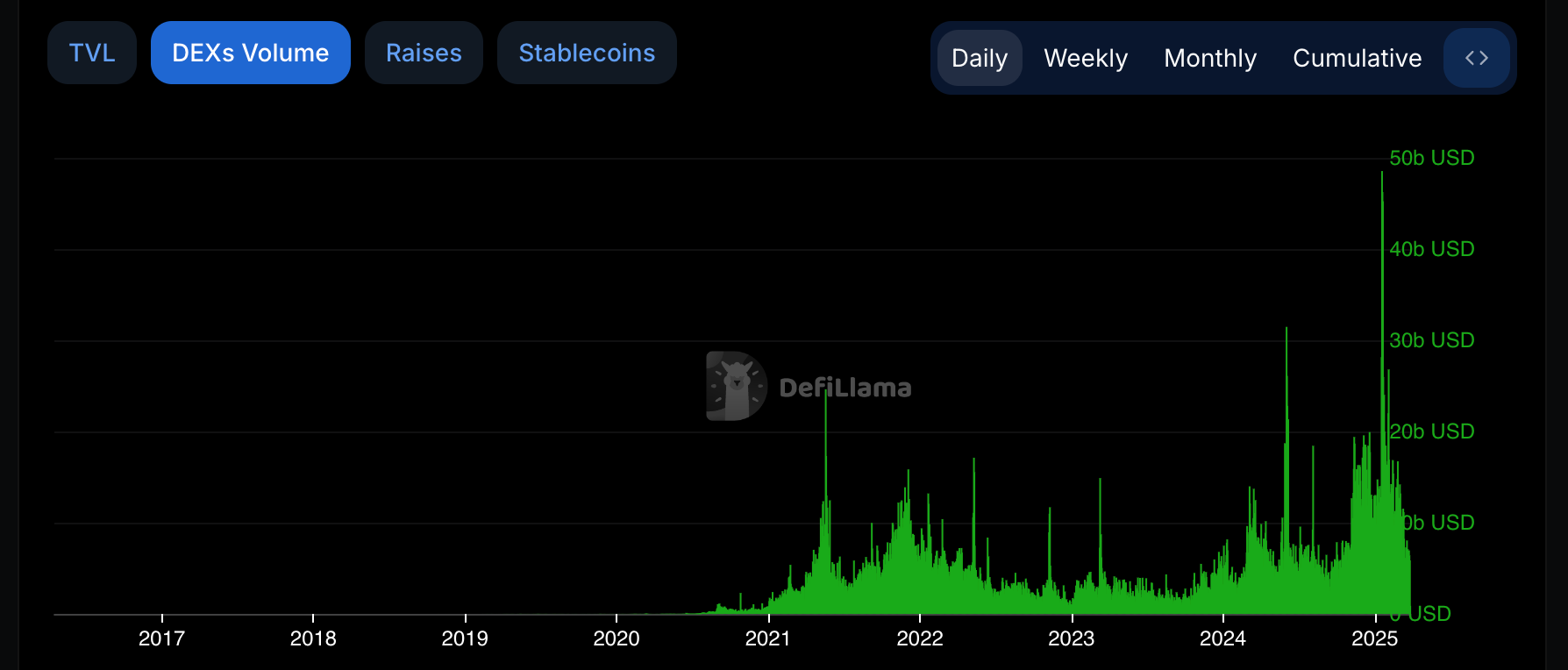Enable the Cumulative view
The height and width of the screenshot is (670, 1568).
[1357, 58]
